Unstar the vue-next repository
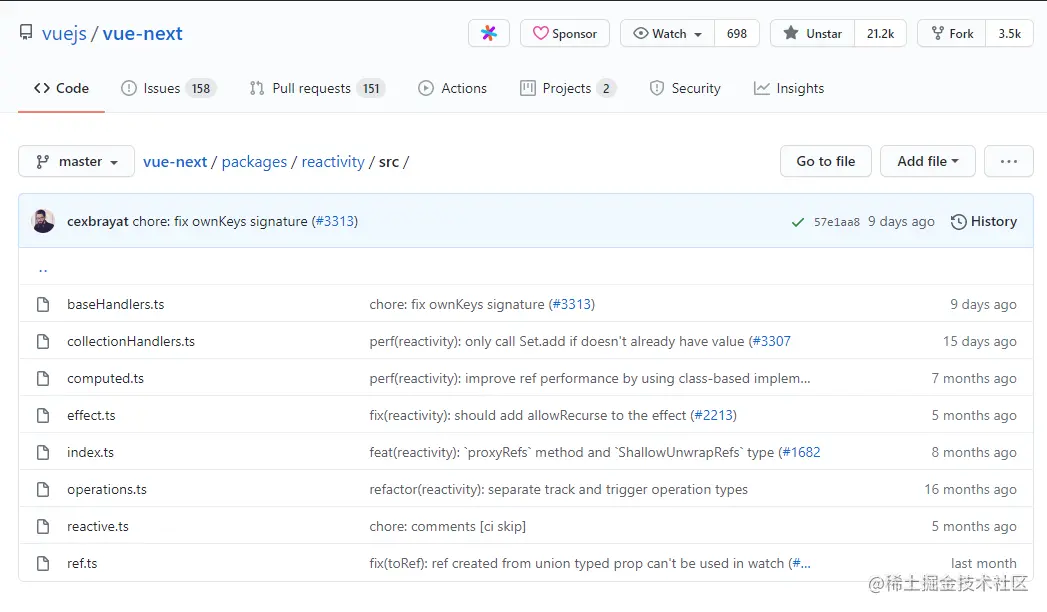The image size is (1047, 612). (x=813, y=33)
